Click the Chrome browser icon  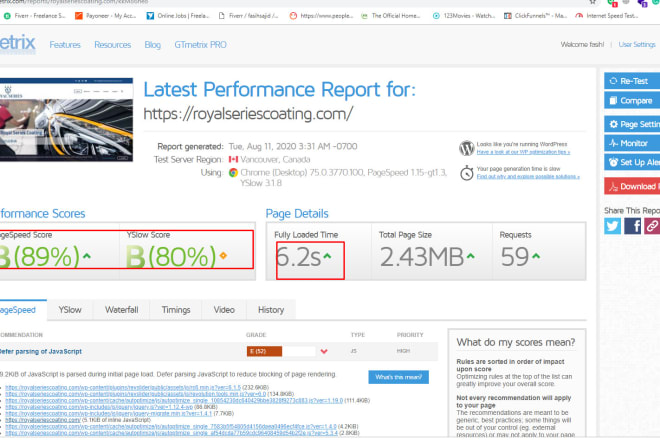(233, 173)
